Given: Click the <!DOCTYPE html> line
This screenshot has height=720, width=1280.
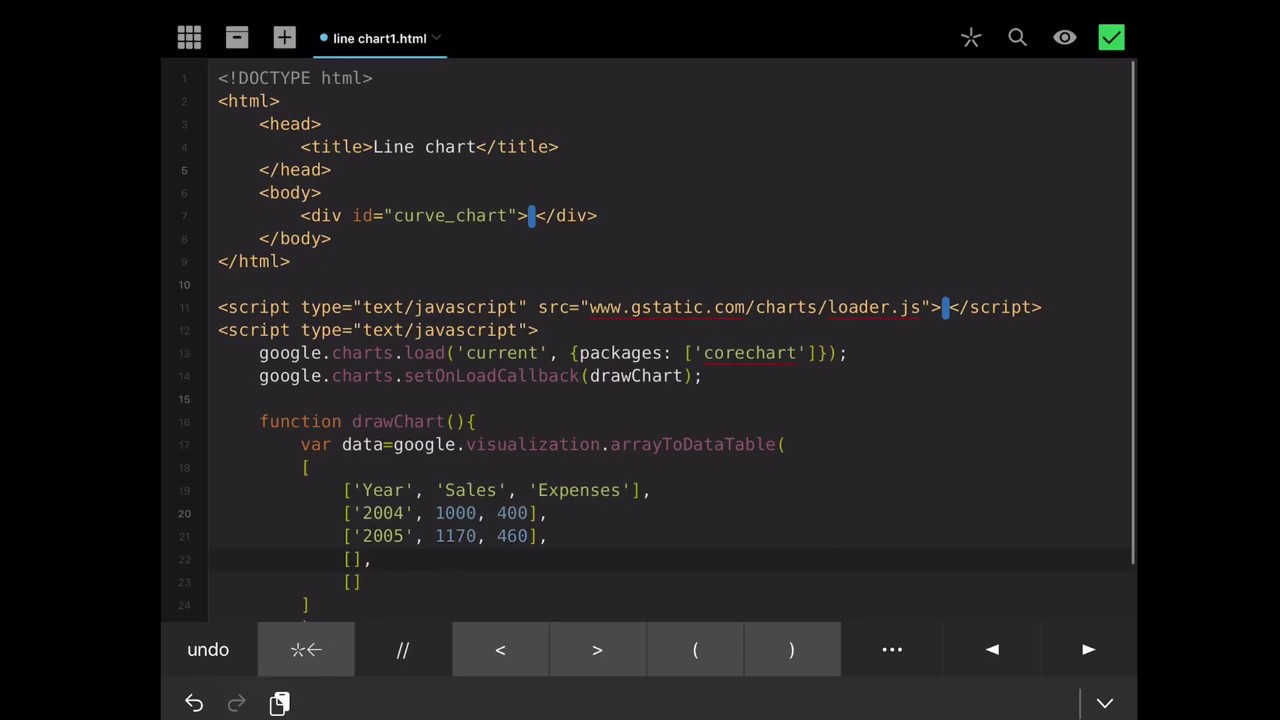Looking at the screenshot, I should [x=295, y=78].
